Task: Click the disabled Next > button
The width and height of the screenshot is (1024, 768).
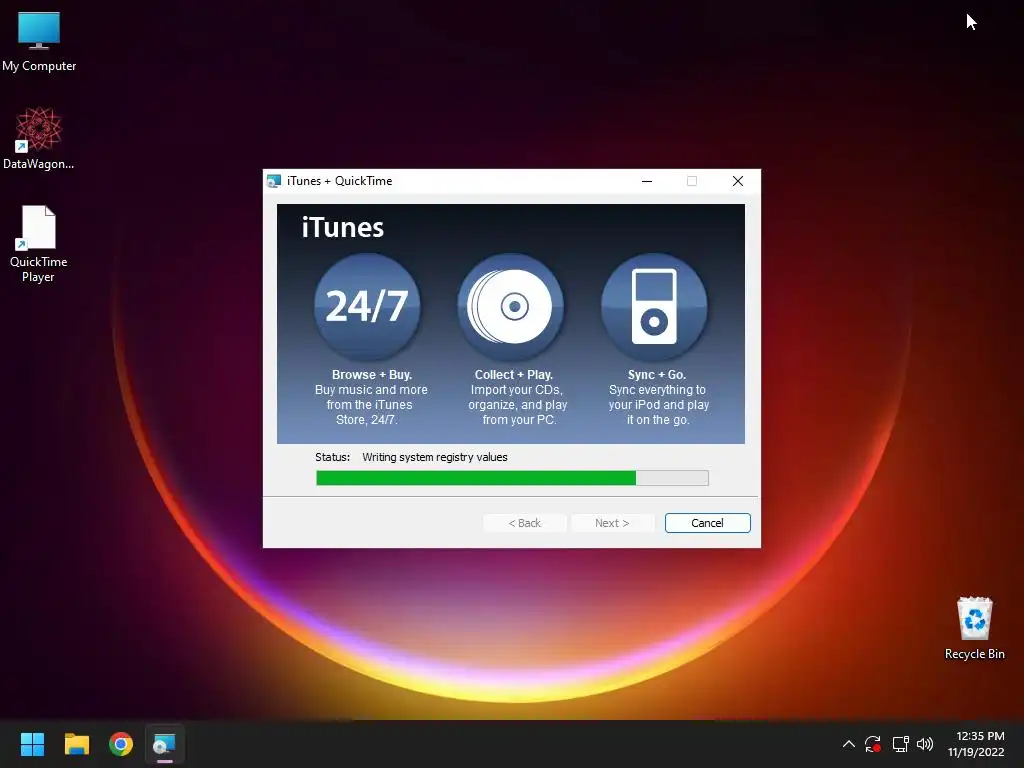Action: (612, 523)
